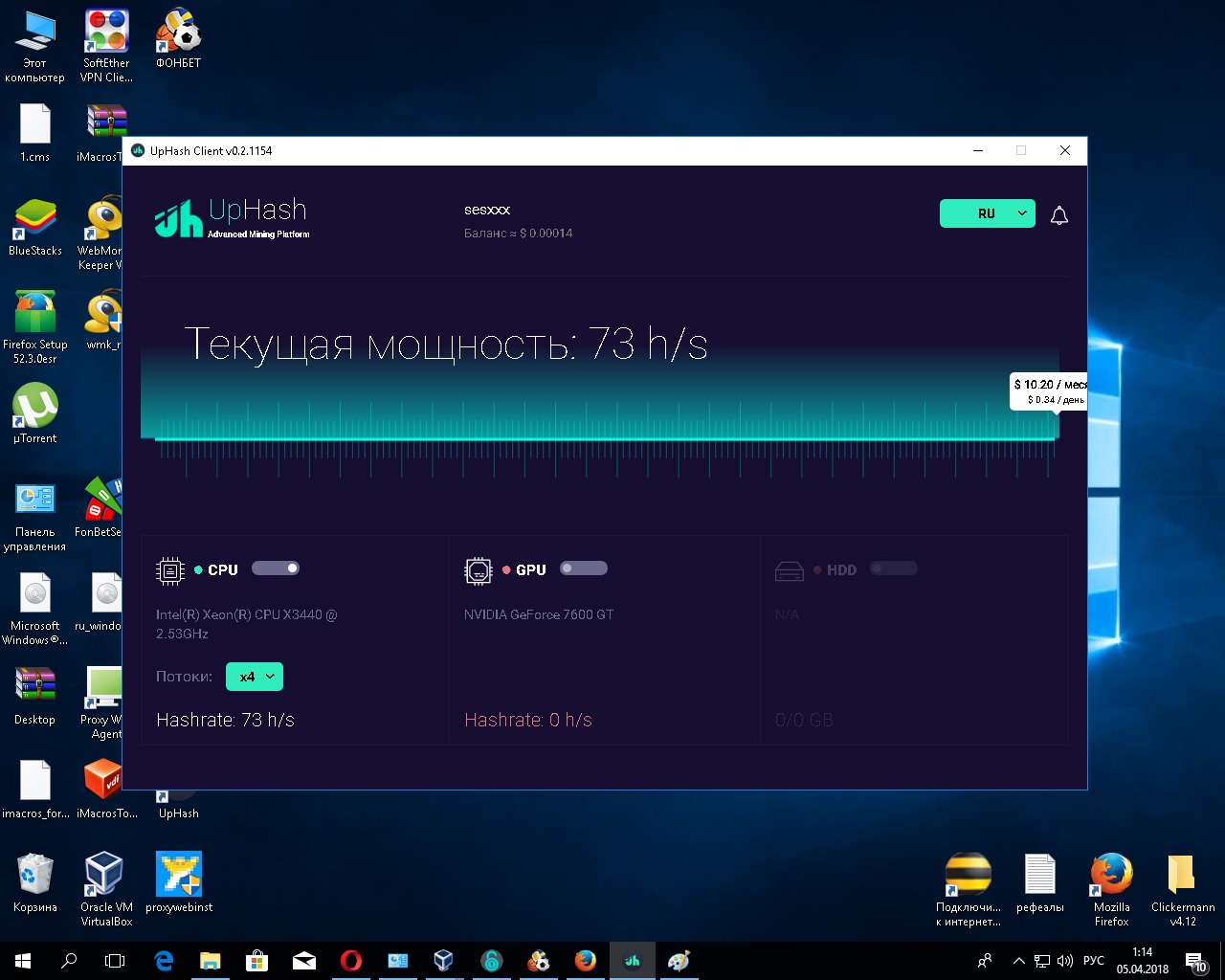The width and height of the screenshot is (1225, 980).
Task: Select the Oracle VM VirtualBox desktop icon
Action: point(106,889)
